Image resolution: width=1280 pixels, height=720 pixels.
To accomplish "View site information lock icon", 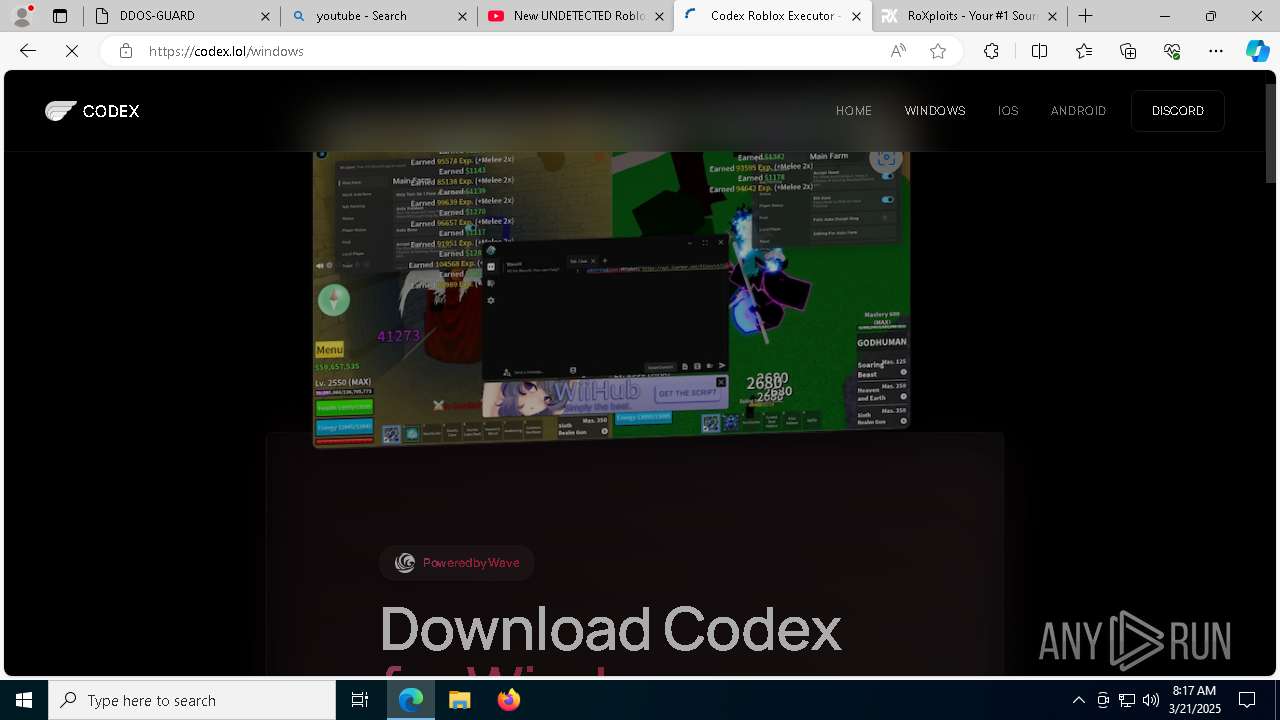I will click(x=126, y=51).
